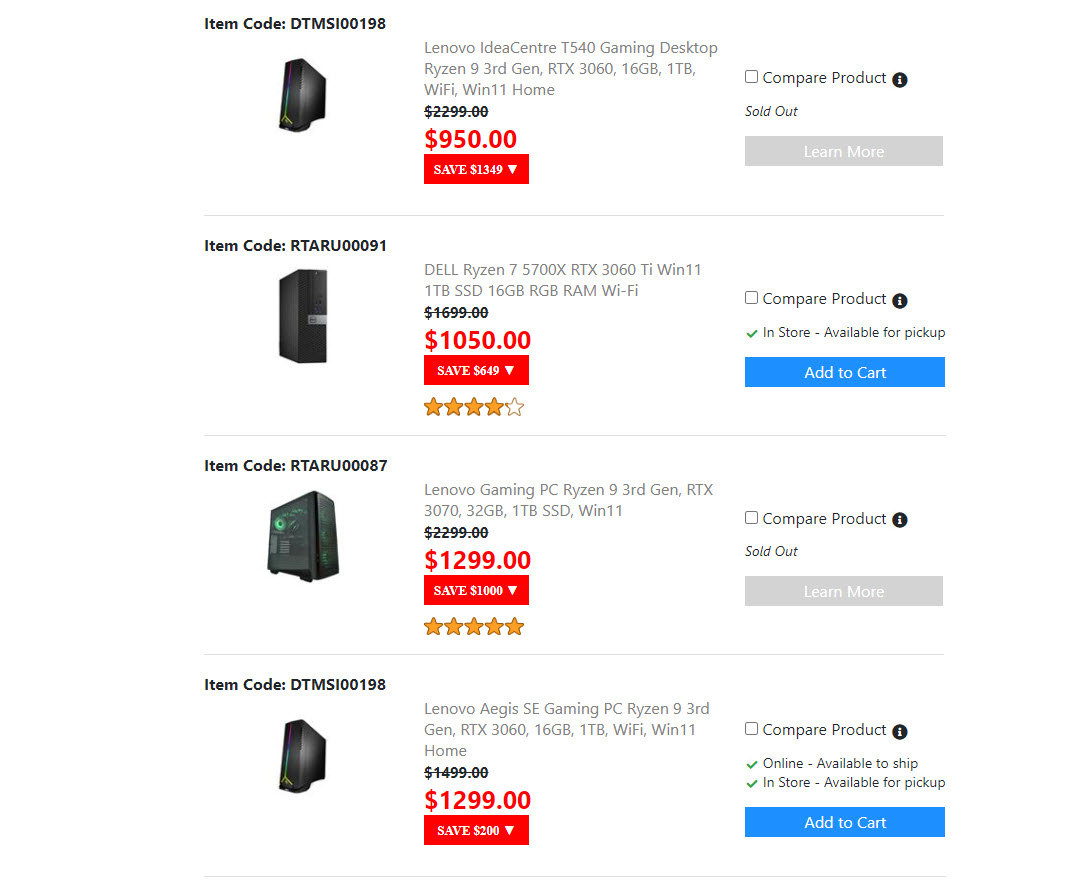This screenshot has height=881, width=1085.
Task: Tick Compare Product for Lenovo Aegis SE
Action: click(752, 729)
